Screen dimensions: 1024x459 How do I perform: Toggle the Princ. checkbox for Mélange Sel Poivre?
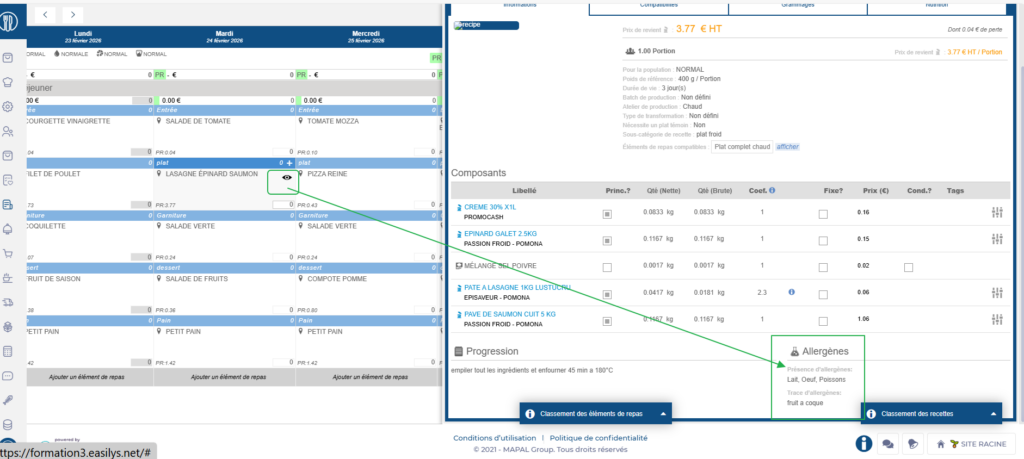[x=607, y=267]
